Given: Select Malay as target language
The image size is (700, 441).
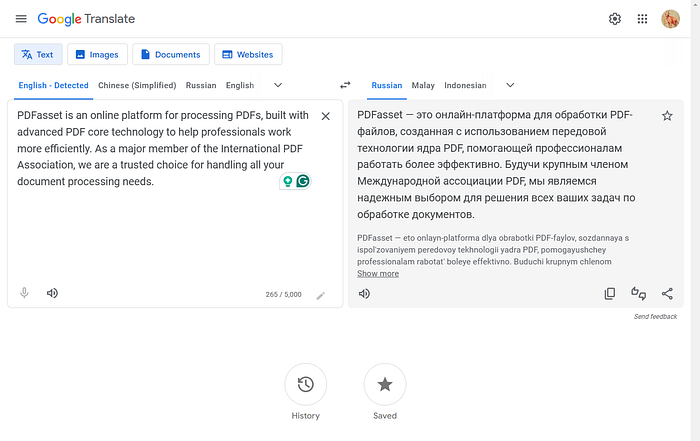Looking at the screenshot, I should [423, 85].
